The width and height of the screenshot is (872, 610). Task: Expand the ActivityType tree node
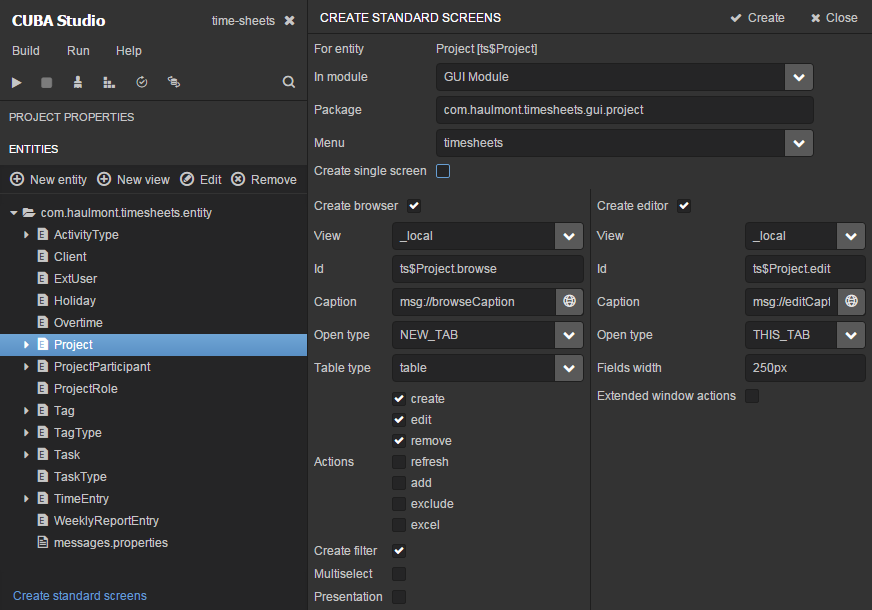pos(26,235)
